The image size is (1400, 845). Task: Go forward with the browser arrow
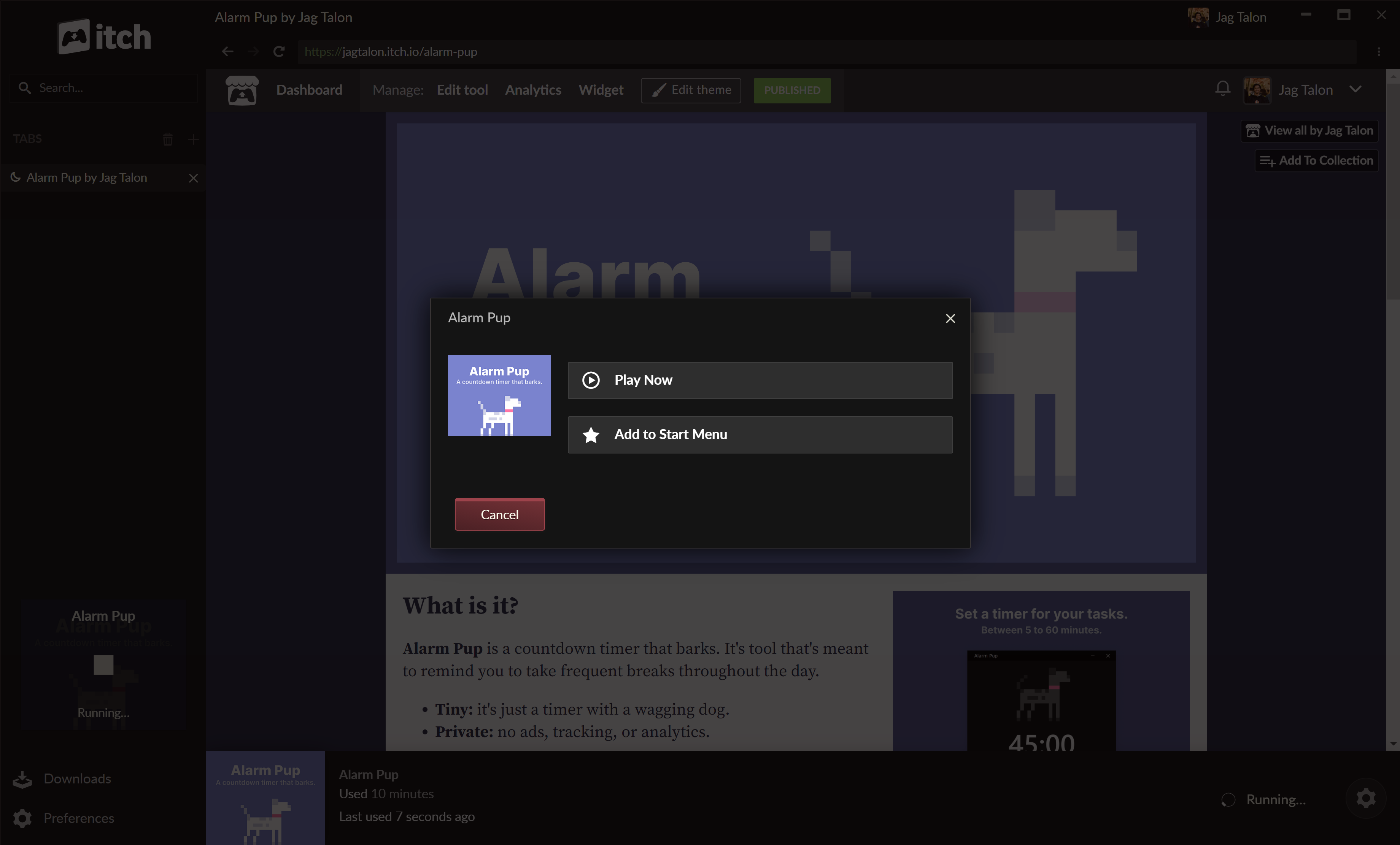click(x=253, y=52)
